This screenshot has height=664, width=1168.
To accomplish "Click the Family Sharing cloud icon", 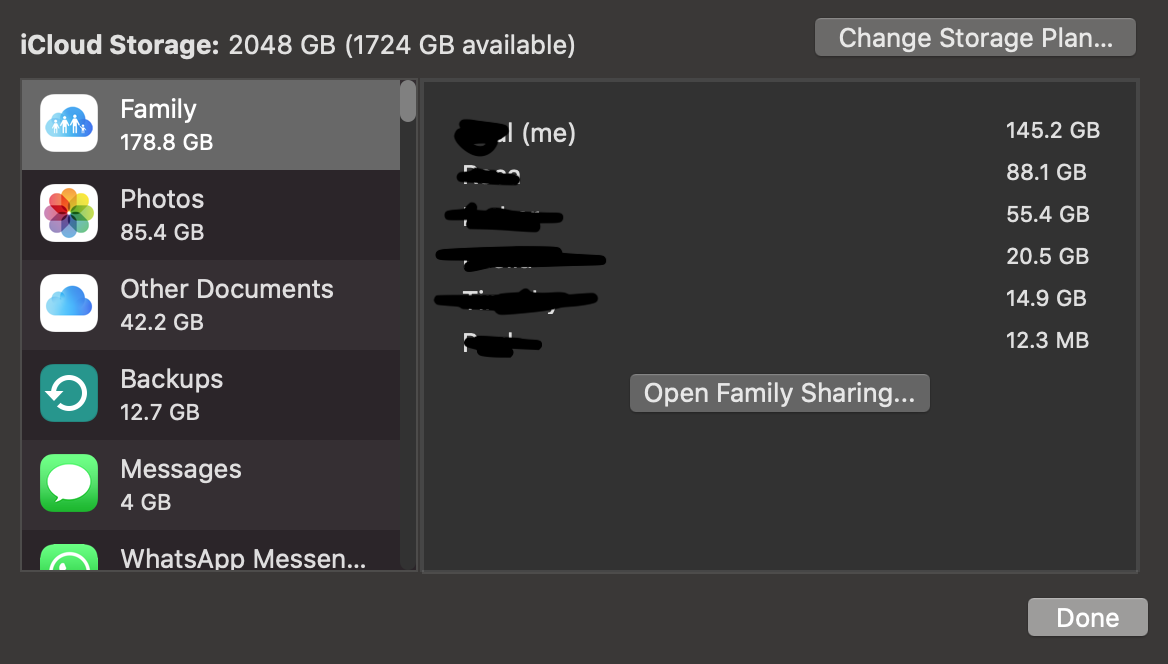I will tap(69, 123).
